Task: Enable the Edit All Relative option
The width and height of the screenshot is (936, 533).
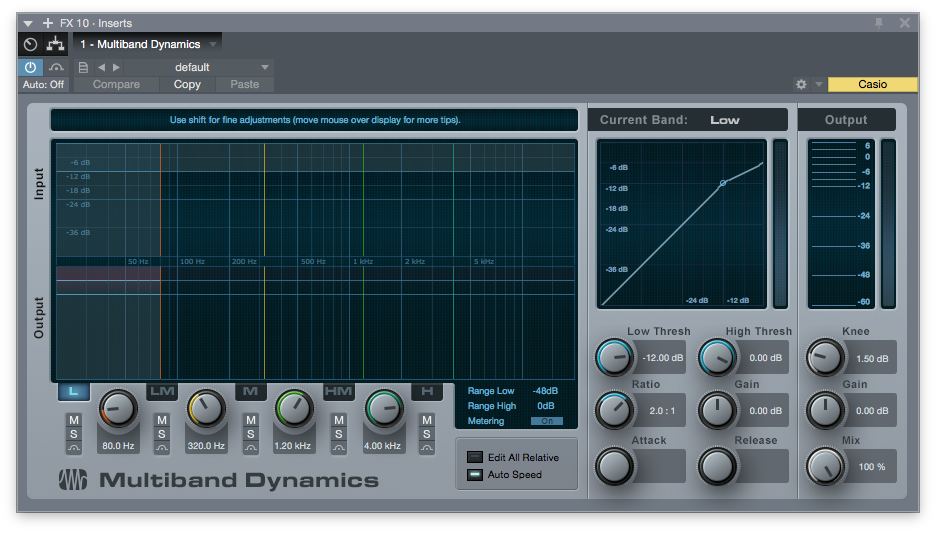Action: point(475,457)
